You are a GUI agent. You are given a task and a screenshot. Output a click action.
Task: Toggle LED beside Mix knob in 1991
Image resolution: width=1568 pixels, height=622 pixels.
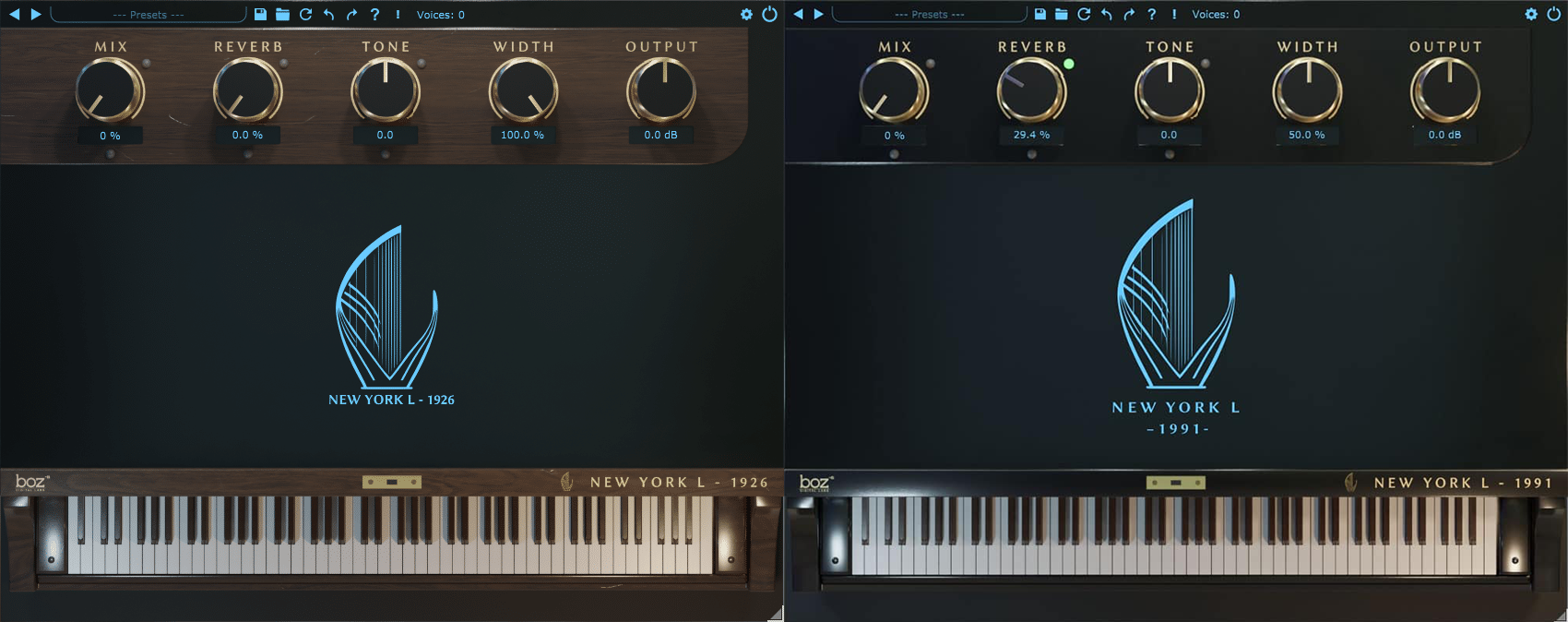point(931,64)
